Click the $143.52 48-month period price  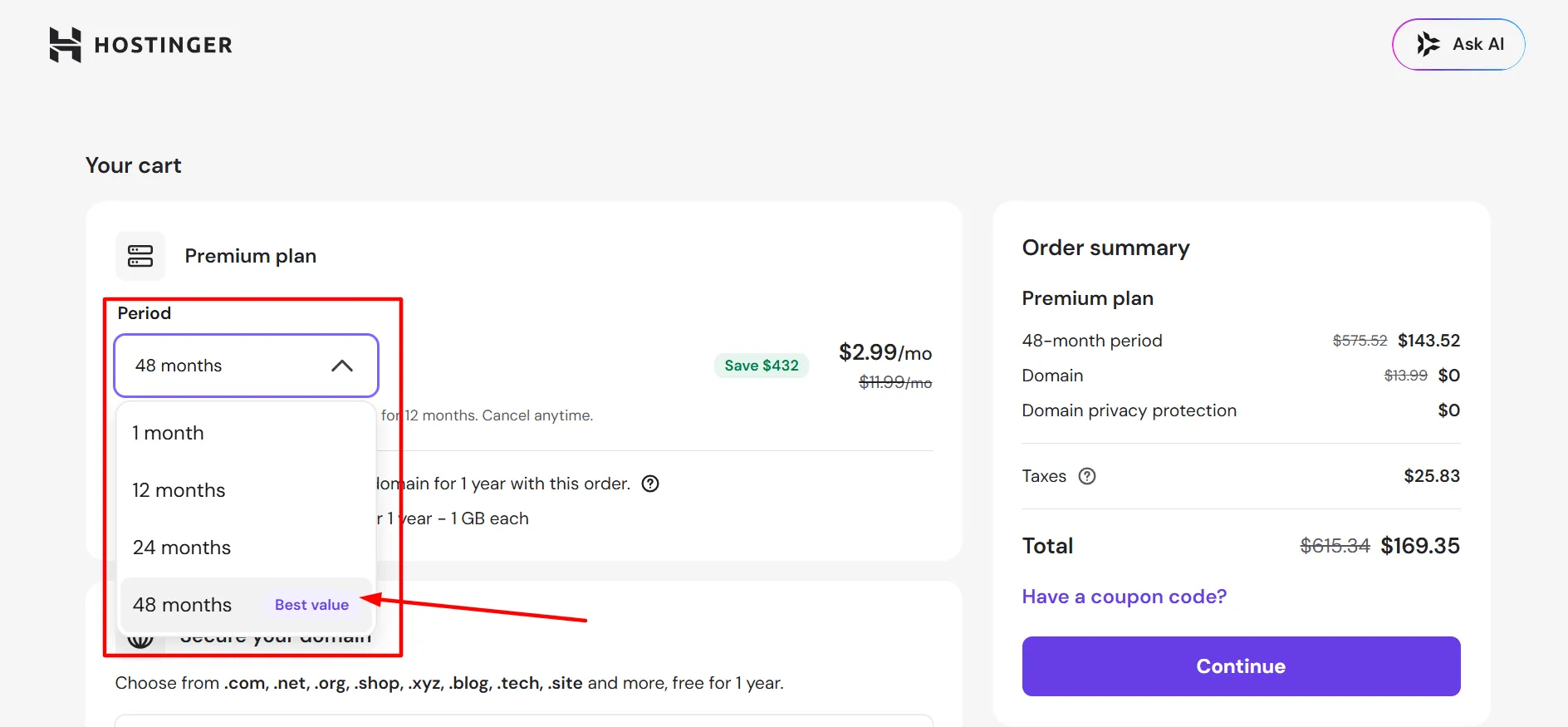(1428, 341)
